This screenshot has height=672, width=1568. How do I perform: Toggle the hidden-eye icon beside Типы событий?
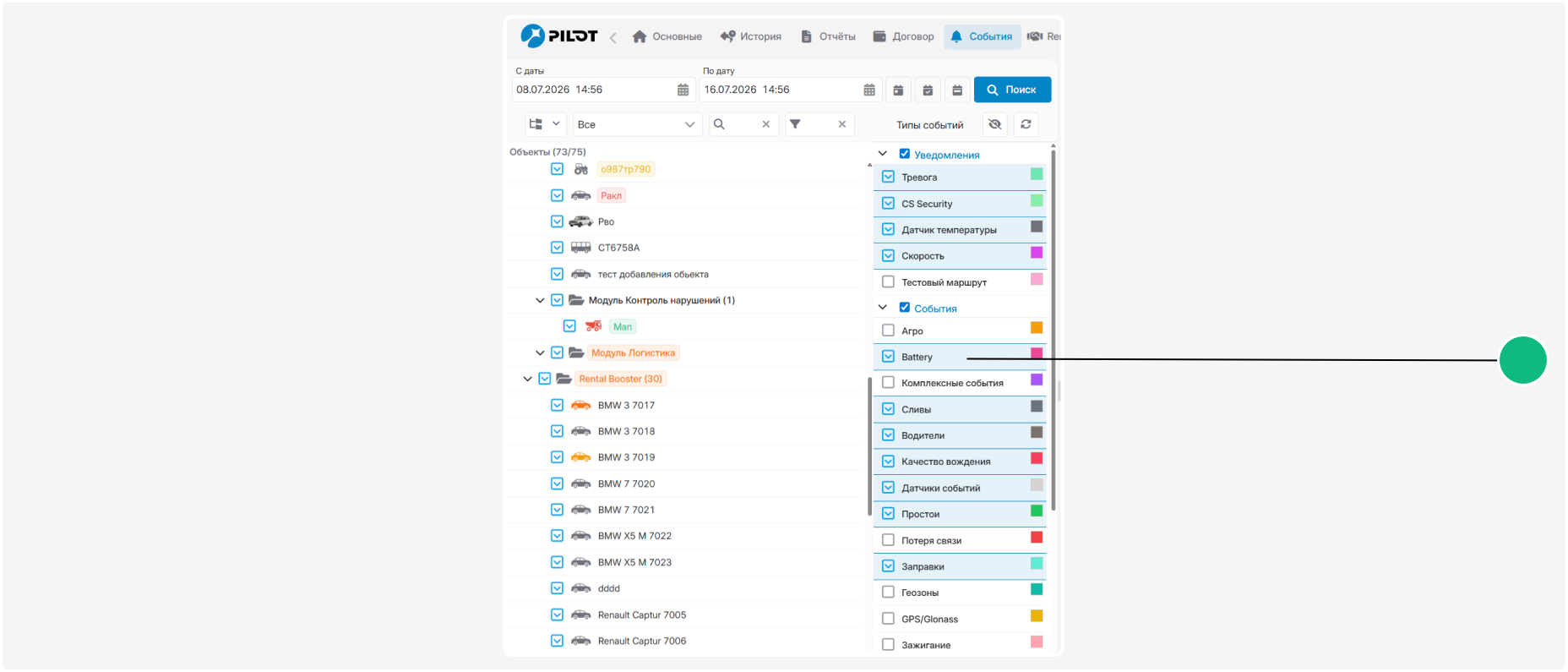pyautogui.click(x=995, y=124)
